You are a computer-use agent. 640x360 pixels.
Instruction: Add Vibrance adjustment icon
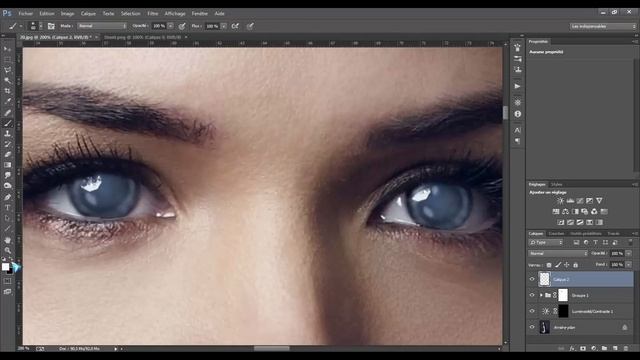599,201
